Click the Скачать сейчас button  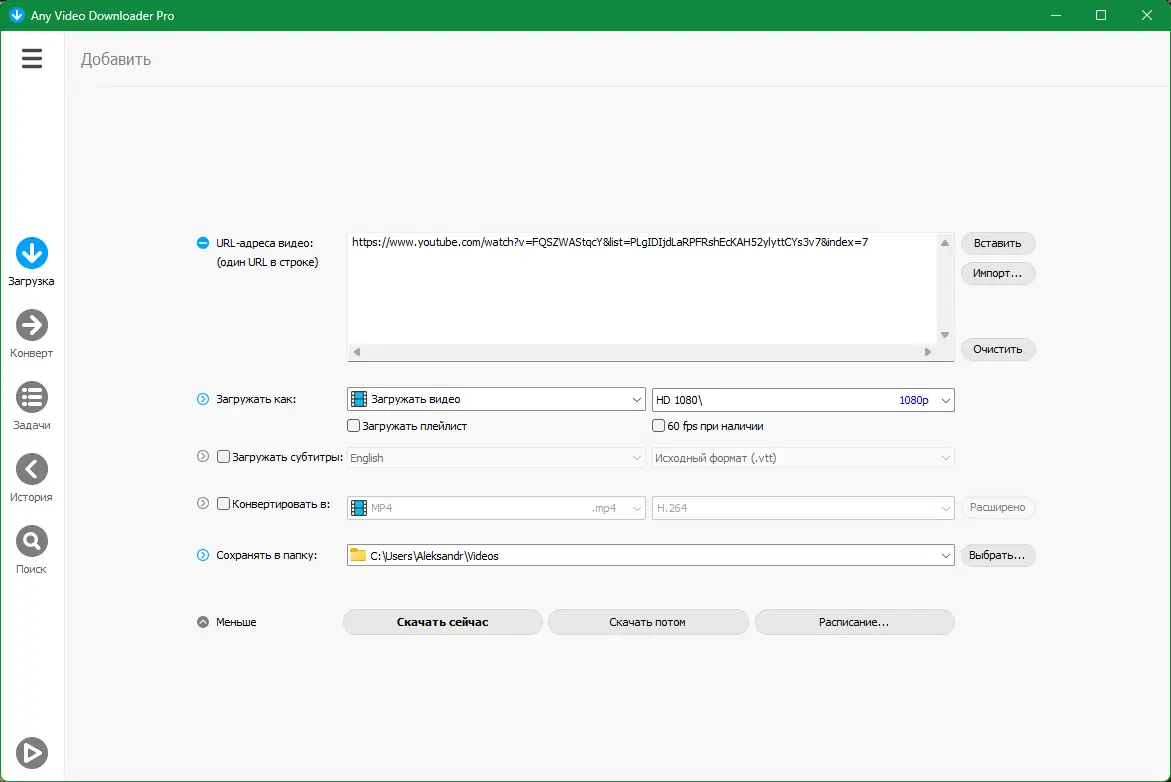click(x=442, y=621)
